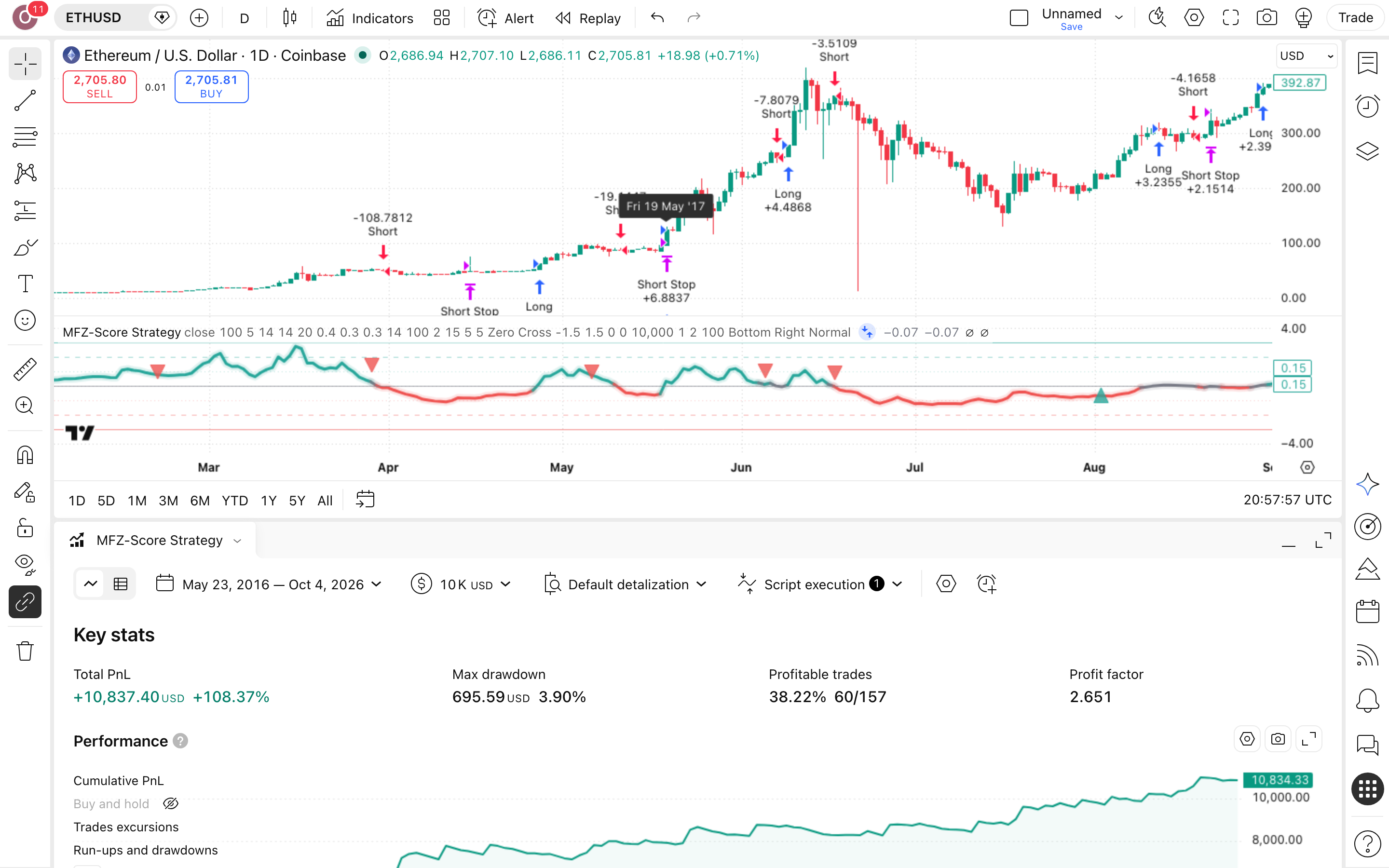Image resolution: width=1389 pixels, height=868 pixels.
Task: Click the 2,705.81 BUY button
Action: point(211,87)
